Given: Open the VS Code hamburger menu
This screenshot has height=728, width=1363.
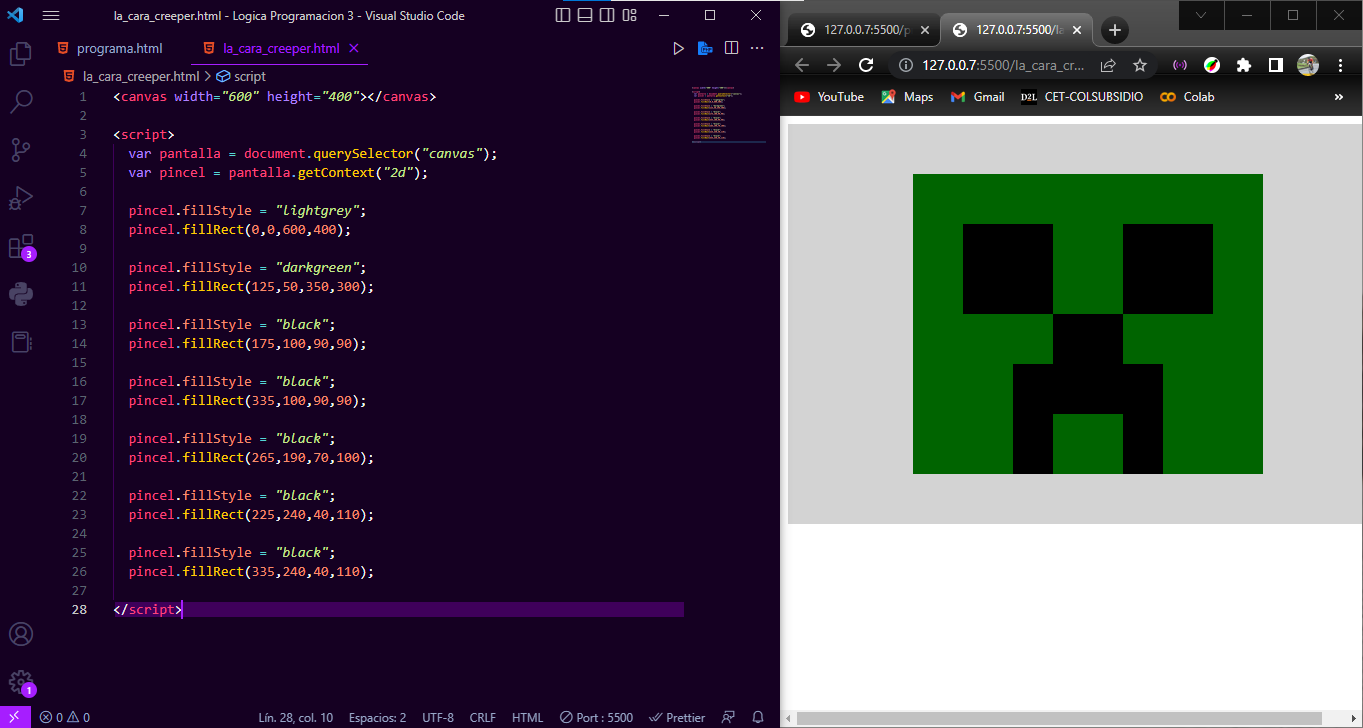Looking at the screenshot, I should click(x=51, y=16).
